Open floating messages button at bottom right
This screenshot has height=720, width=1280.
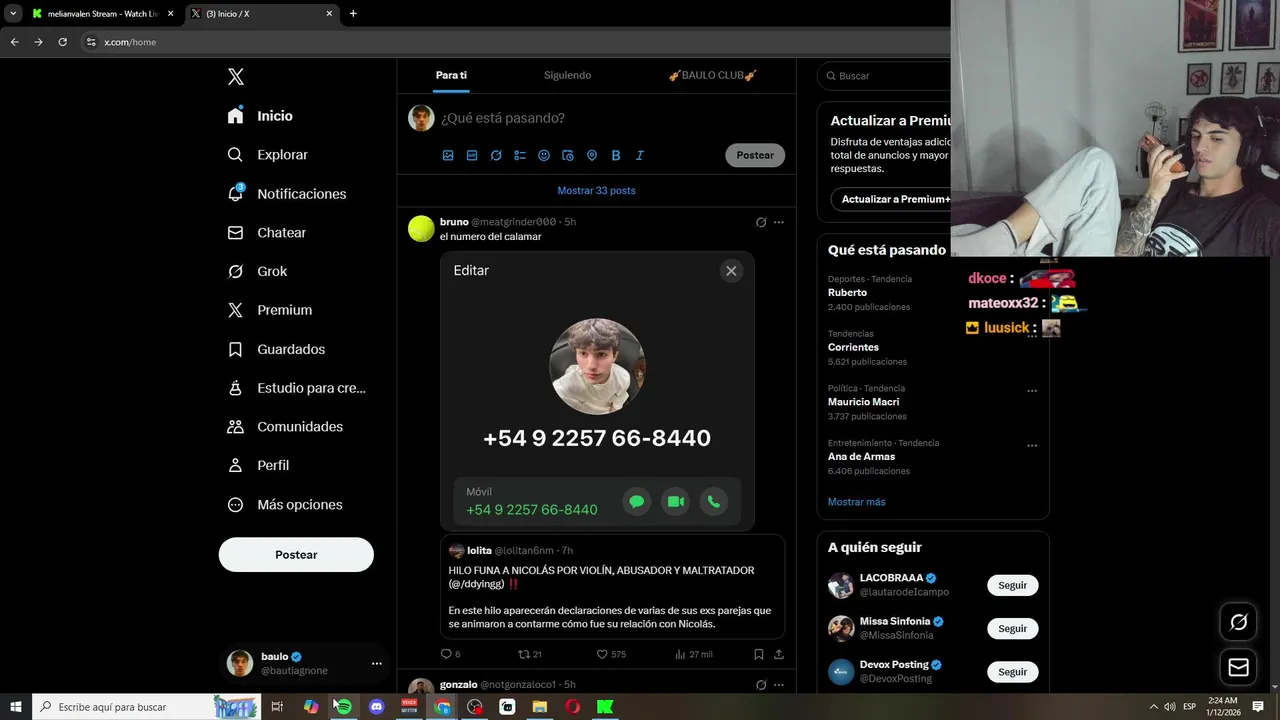[x=1238, y=666]
